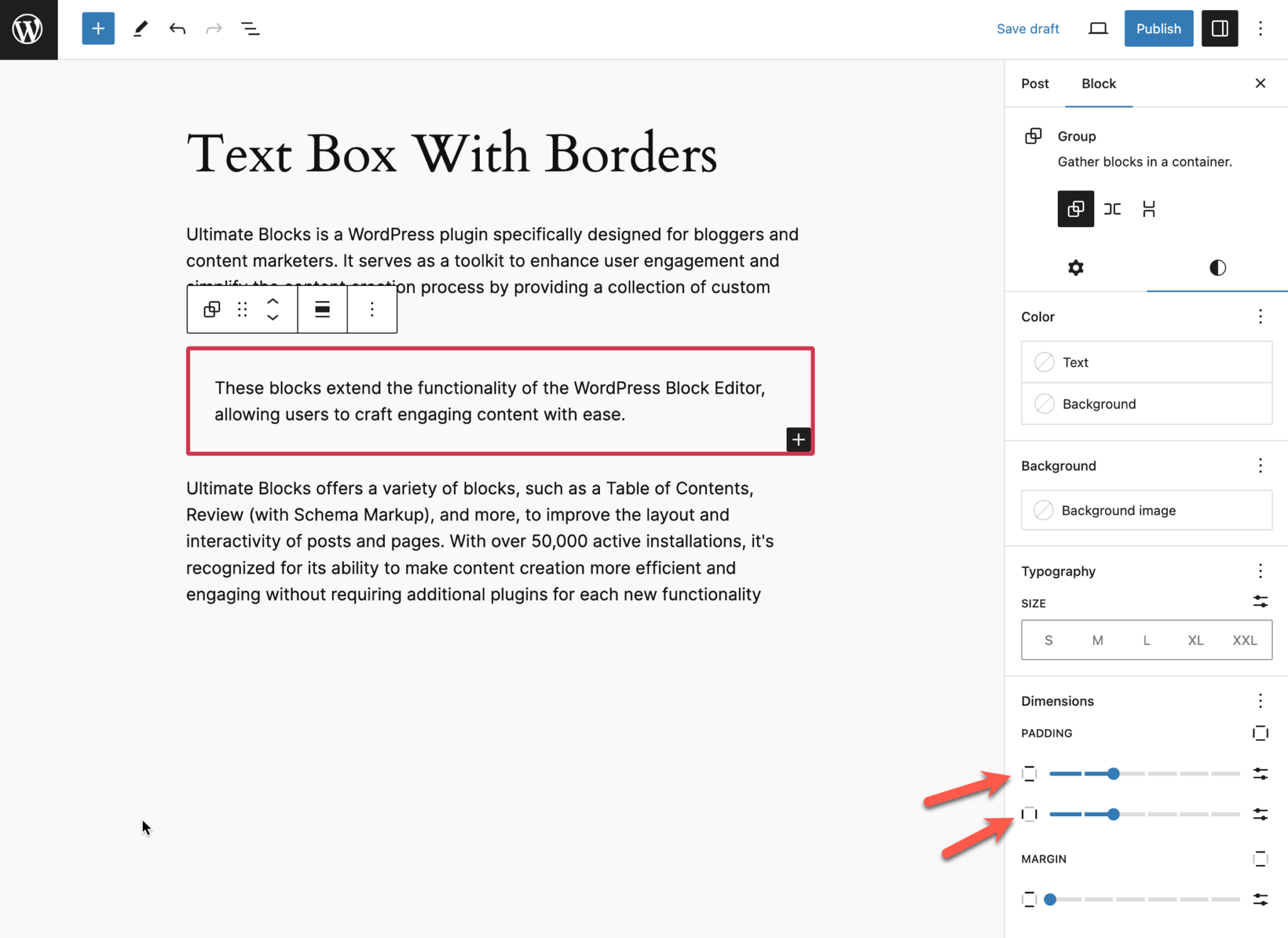Publish the post
Screen dimensions: 1288x938
click(x=1158, y=28)
